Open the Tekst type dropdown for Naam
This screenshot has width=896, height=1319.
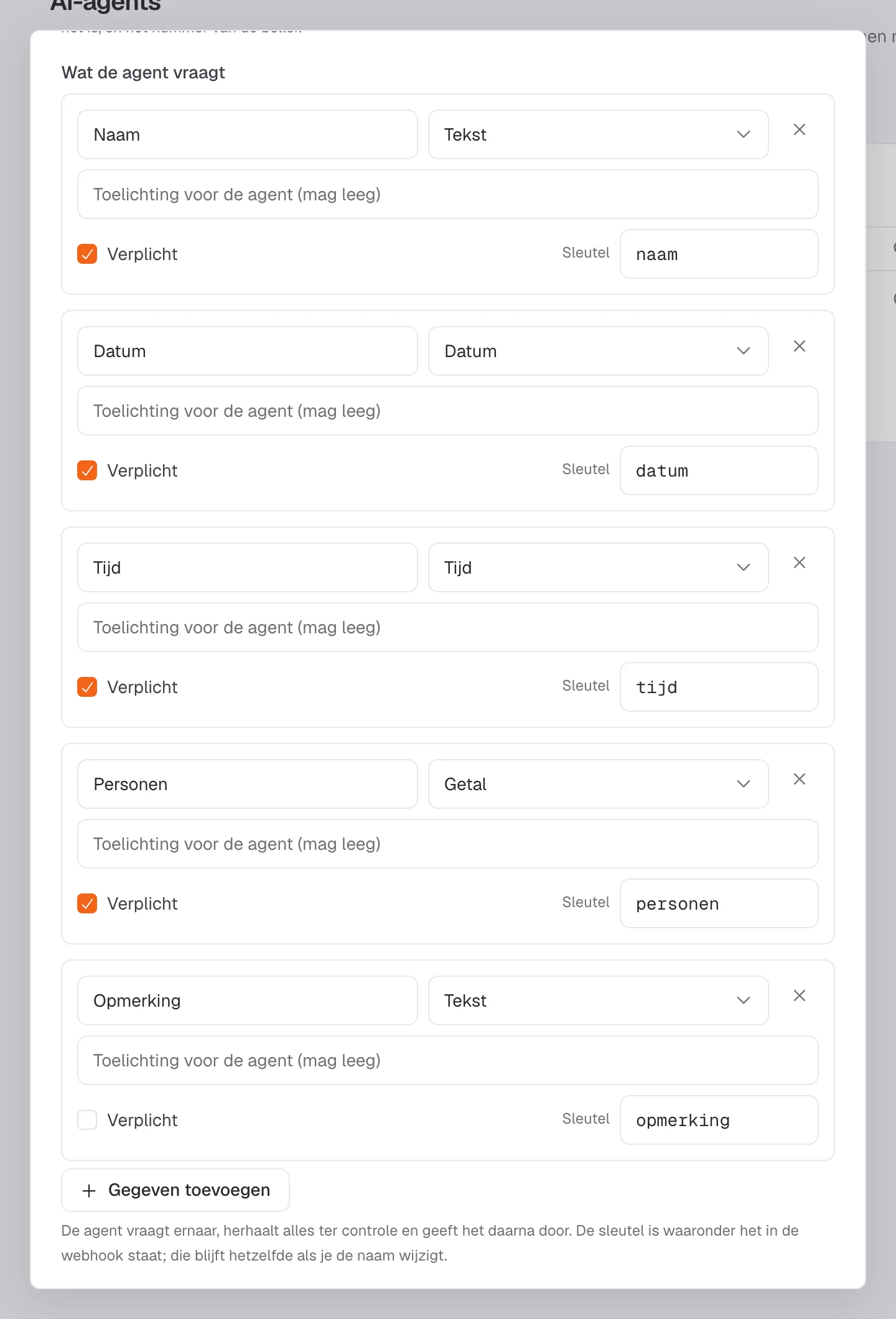tap(598, 134)
